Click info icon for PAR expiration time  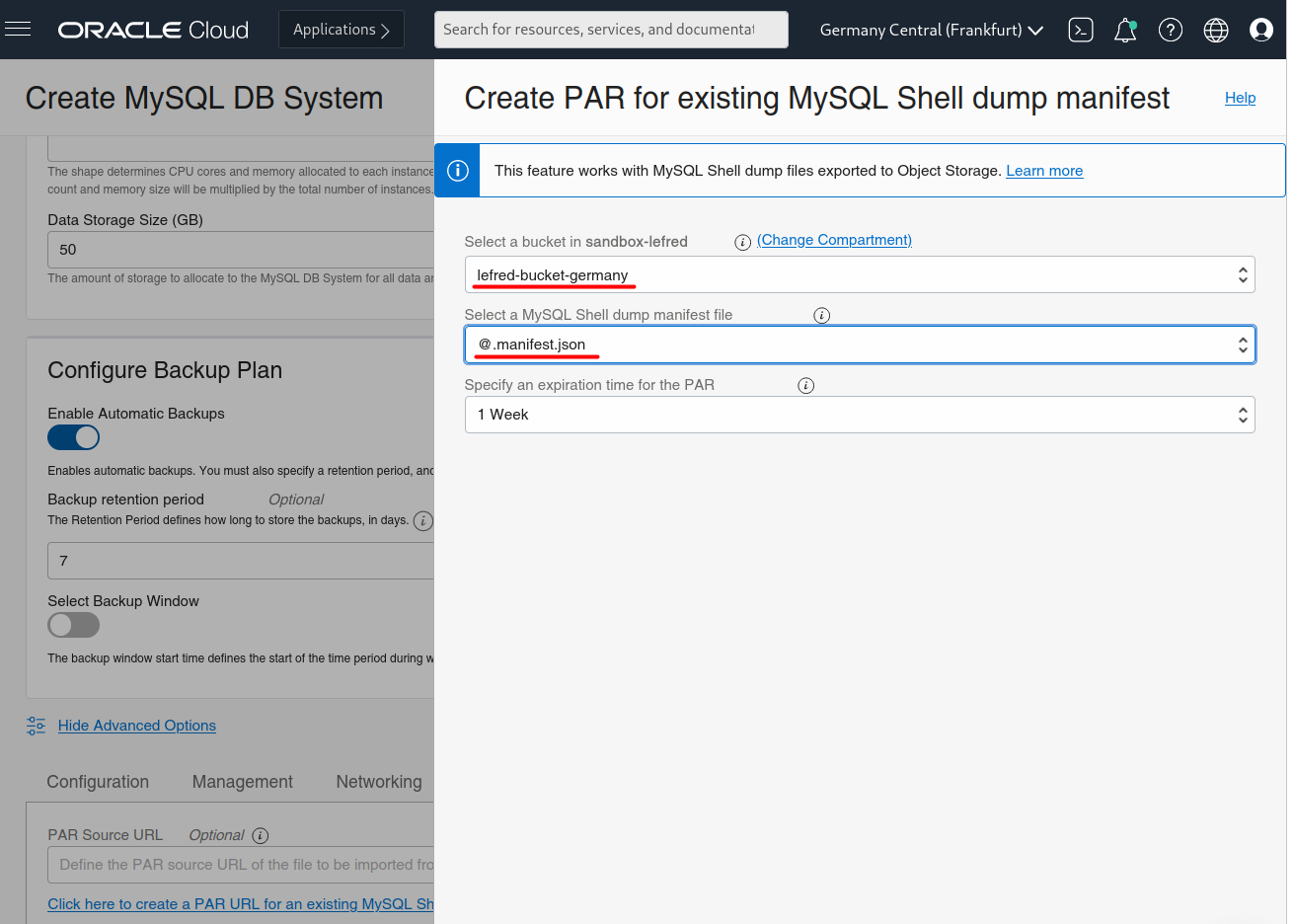[x=806, y=386]
